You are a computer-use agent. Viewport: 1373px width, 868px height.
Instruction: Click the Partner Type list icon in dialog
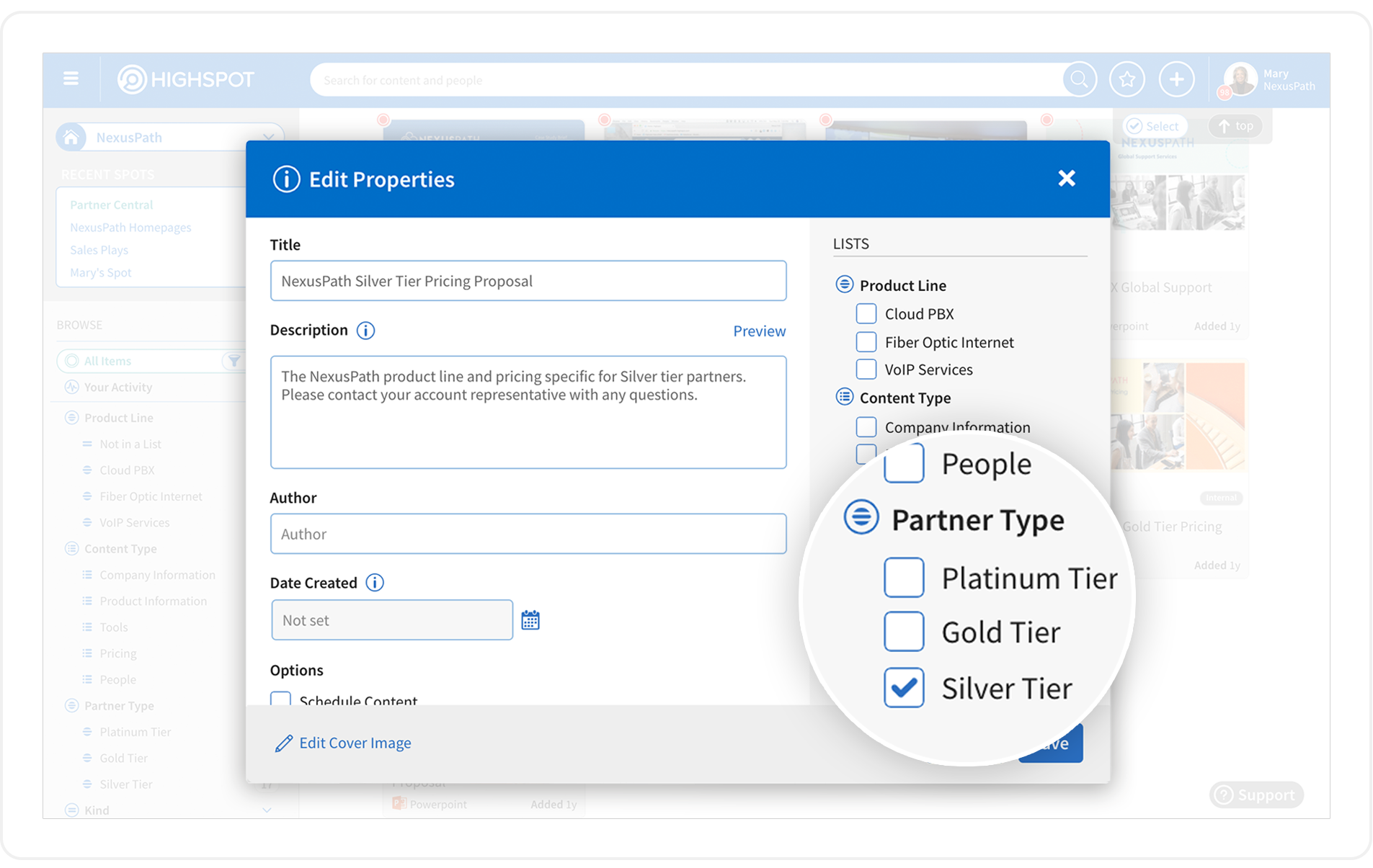click(x=861, y=518)
